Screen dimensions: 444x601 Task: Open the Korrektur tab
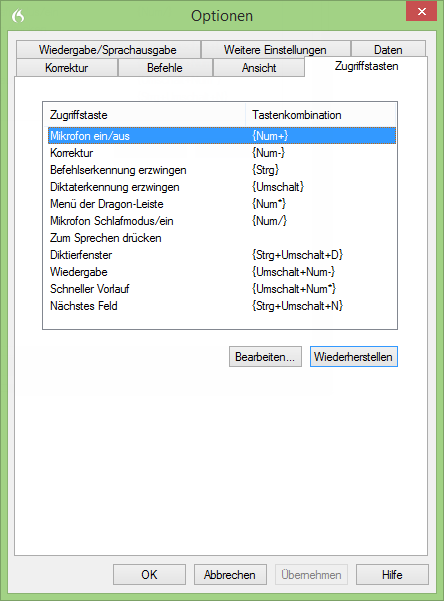point(67,68)
